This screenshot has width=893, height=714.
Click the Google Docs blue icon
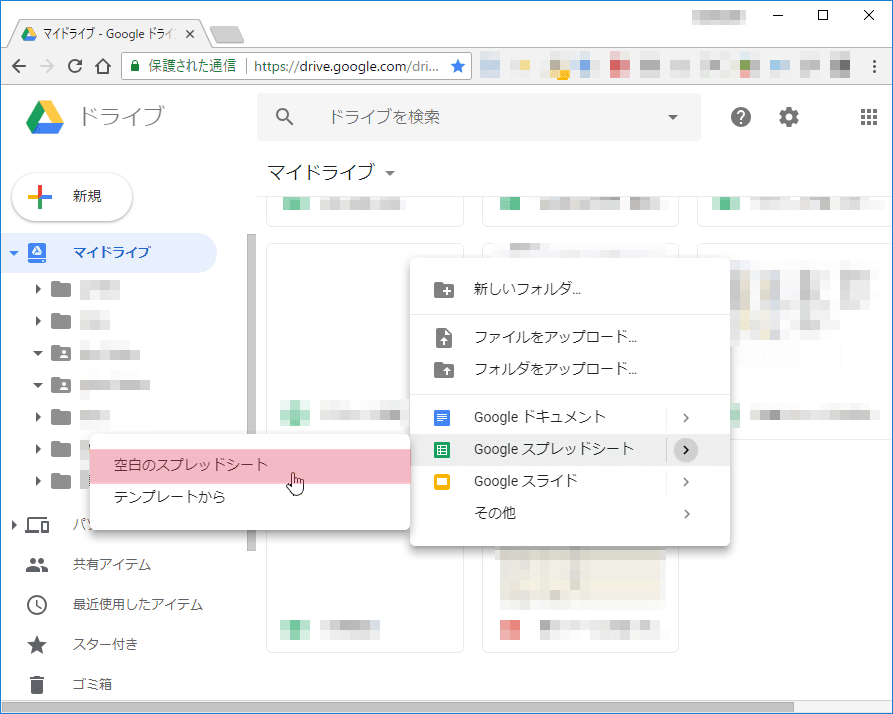point(442,418)
